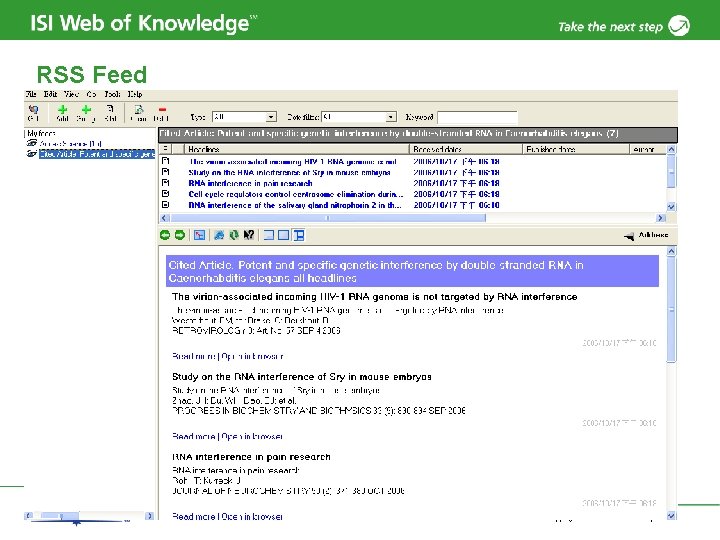Click the What's This help pointer icon
Image resolution: width=720 pixels, height=540 pixels.
point(248,235)
